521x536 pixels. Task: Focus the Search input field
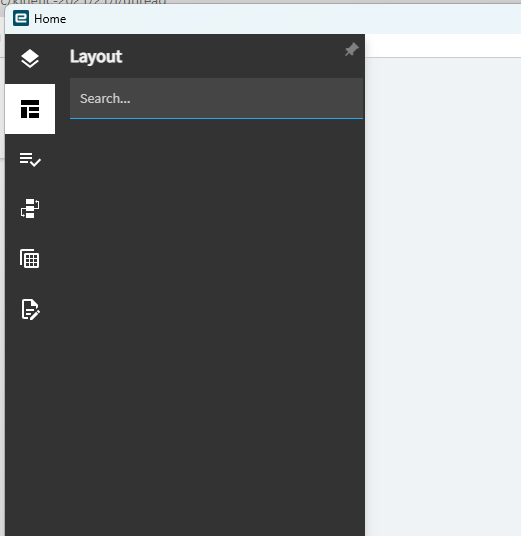[x=216, y=98]
